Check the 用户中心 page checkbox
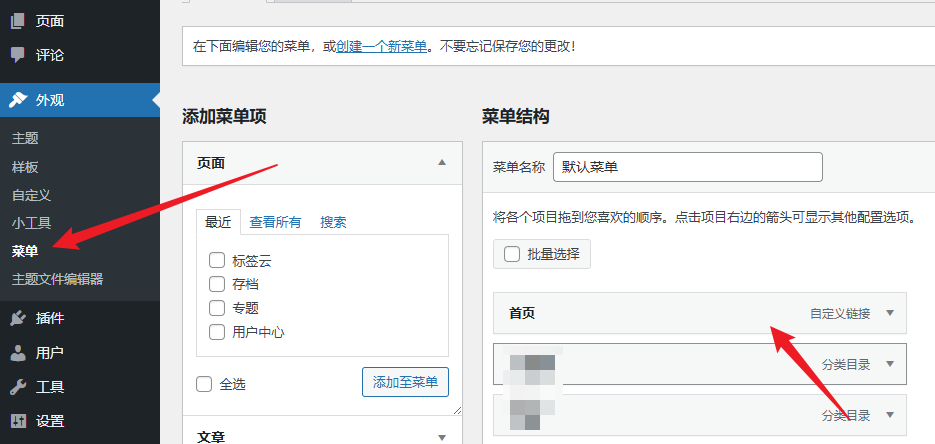This screenshot has height=444, width=935. tap(216, 332)
